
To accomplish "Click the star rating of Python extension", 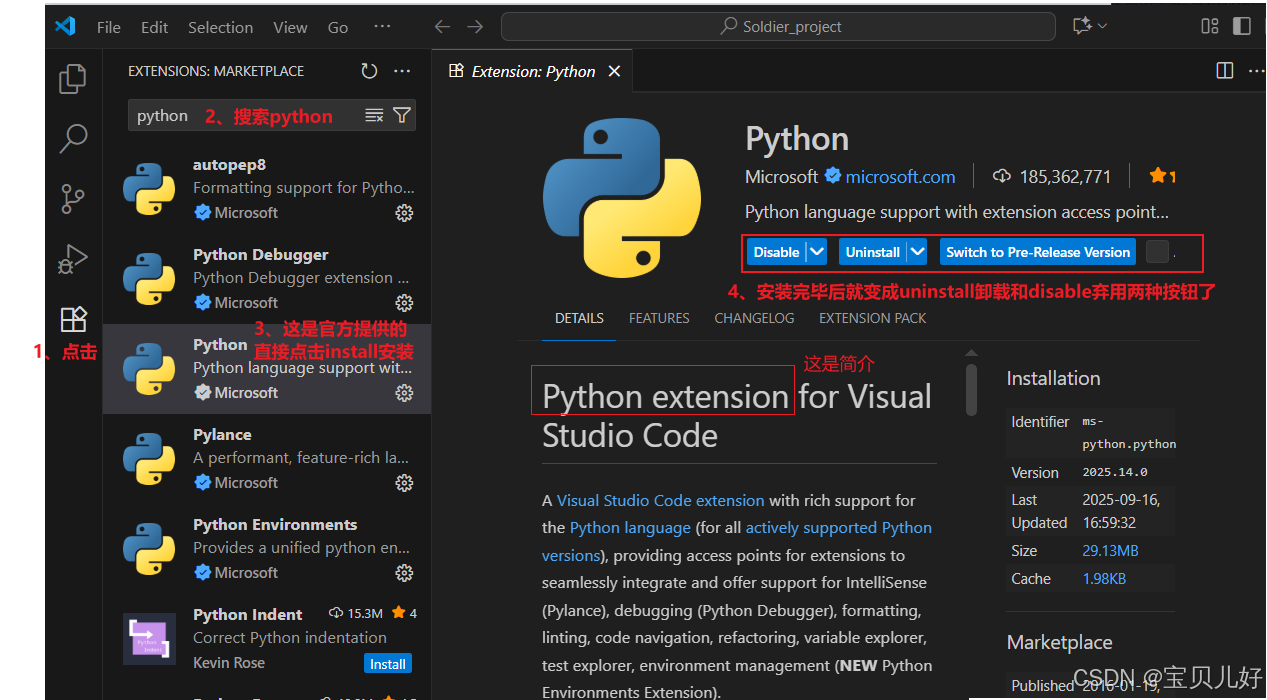I will point(1162,176).
